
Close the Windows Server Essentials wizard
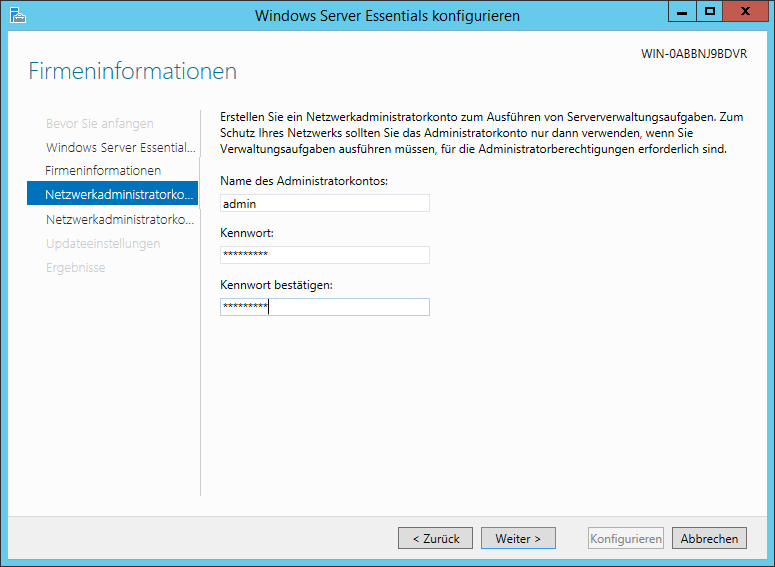click(745, 11)
